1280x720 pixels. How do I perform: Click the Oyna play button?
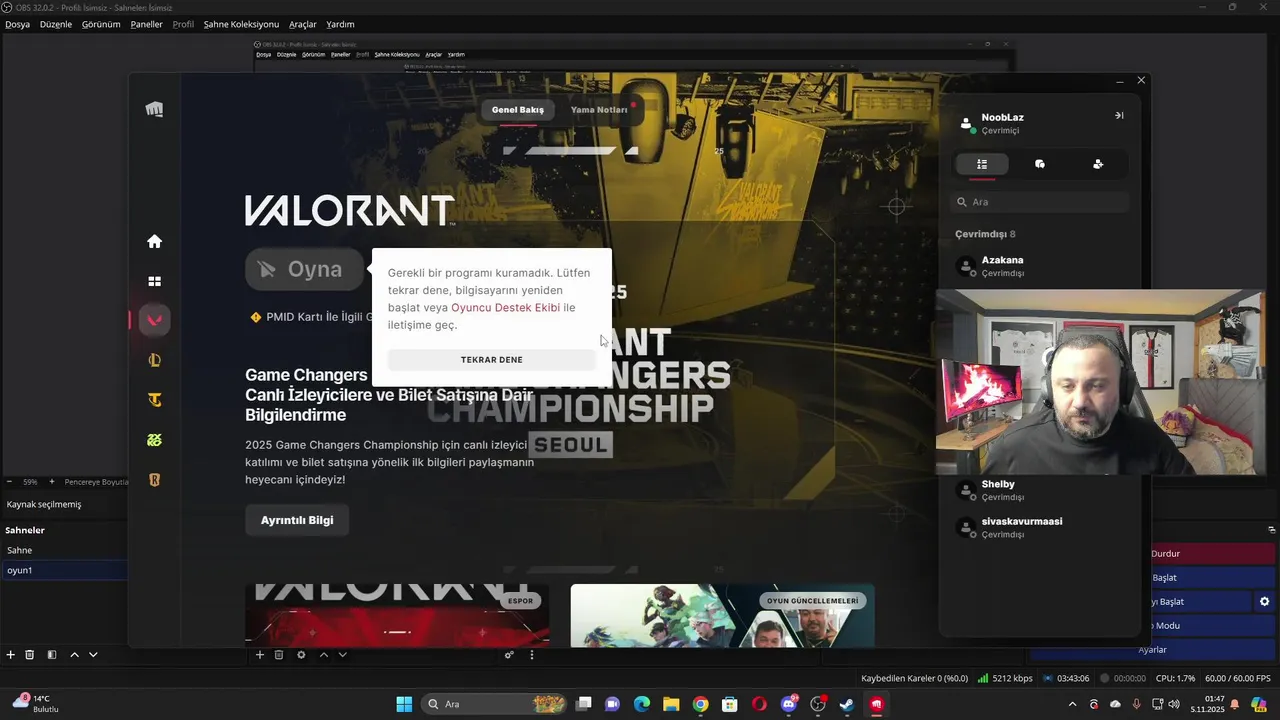pyautogui.click(x=305, y=269)
